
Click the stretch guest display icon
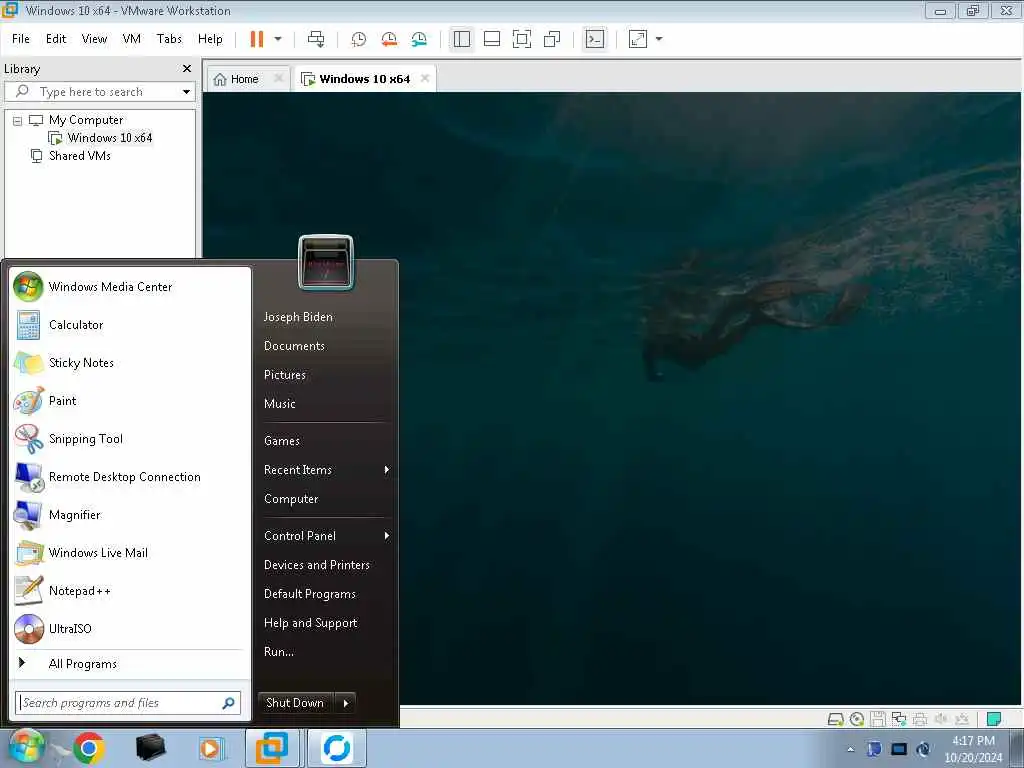coord(638,39)
